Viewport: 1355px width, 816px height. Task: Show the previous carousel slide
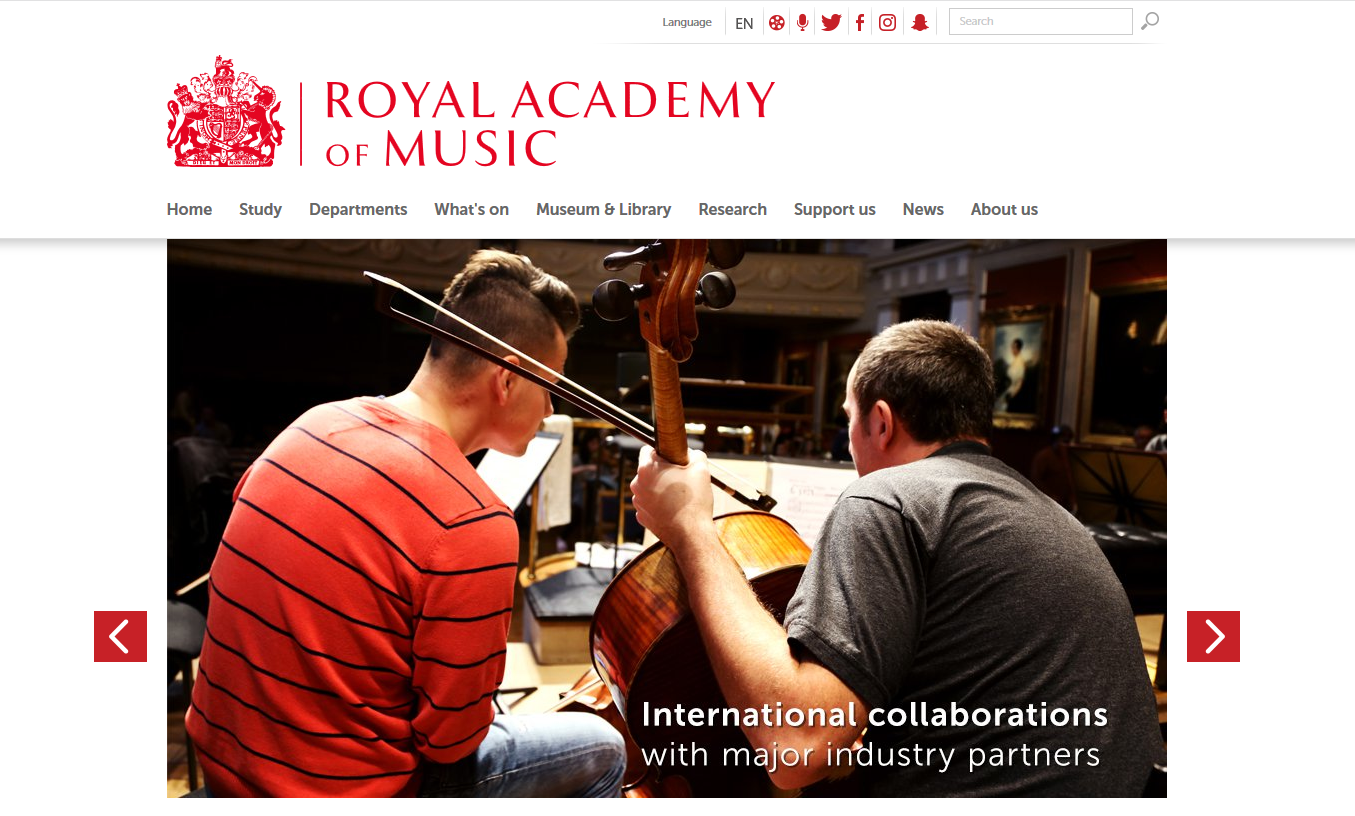click(x=120, y=636)
